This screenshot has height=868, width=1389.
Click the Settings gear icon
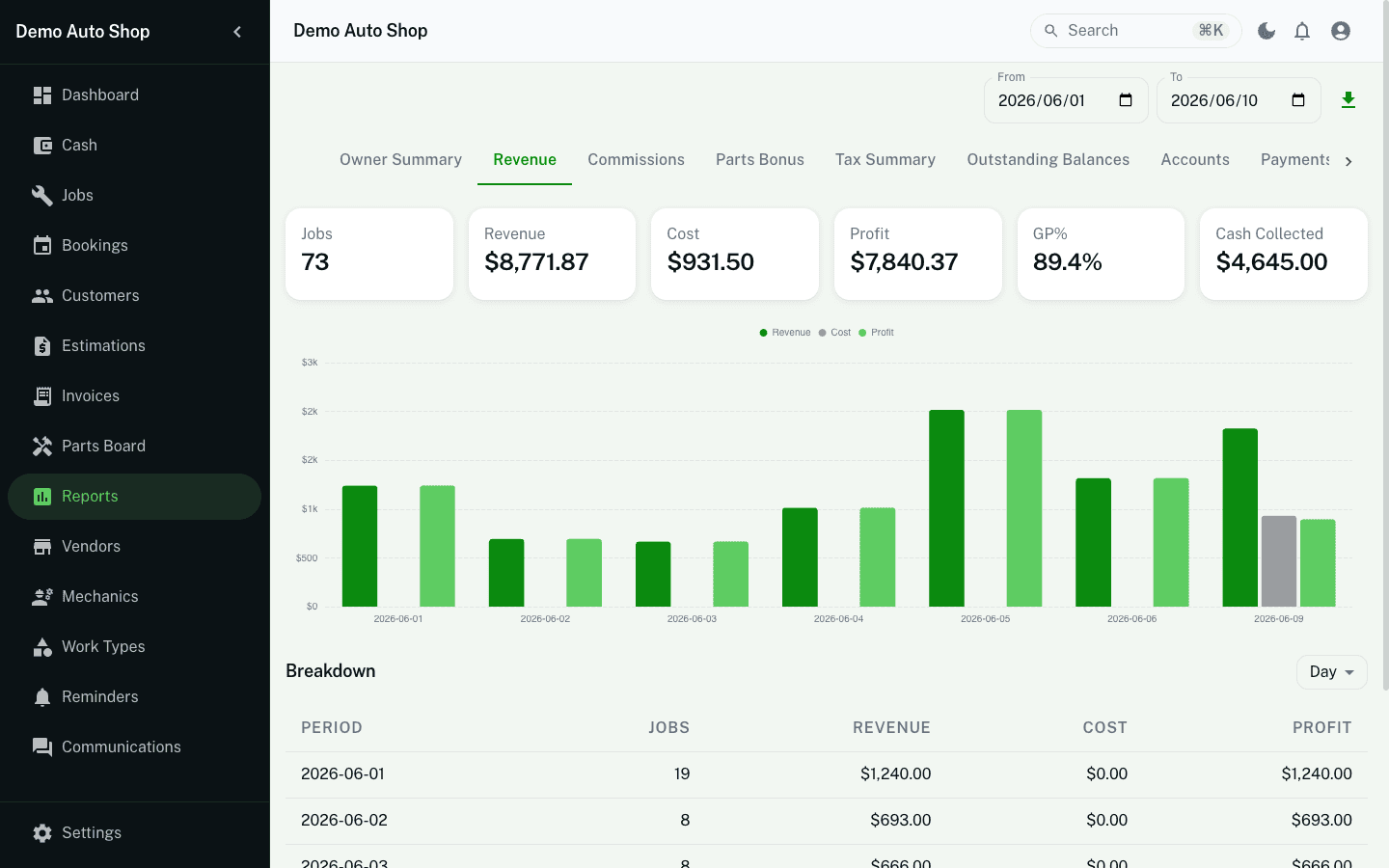[x=42, y=833]
